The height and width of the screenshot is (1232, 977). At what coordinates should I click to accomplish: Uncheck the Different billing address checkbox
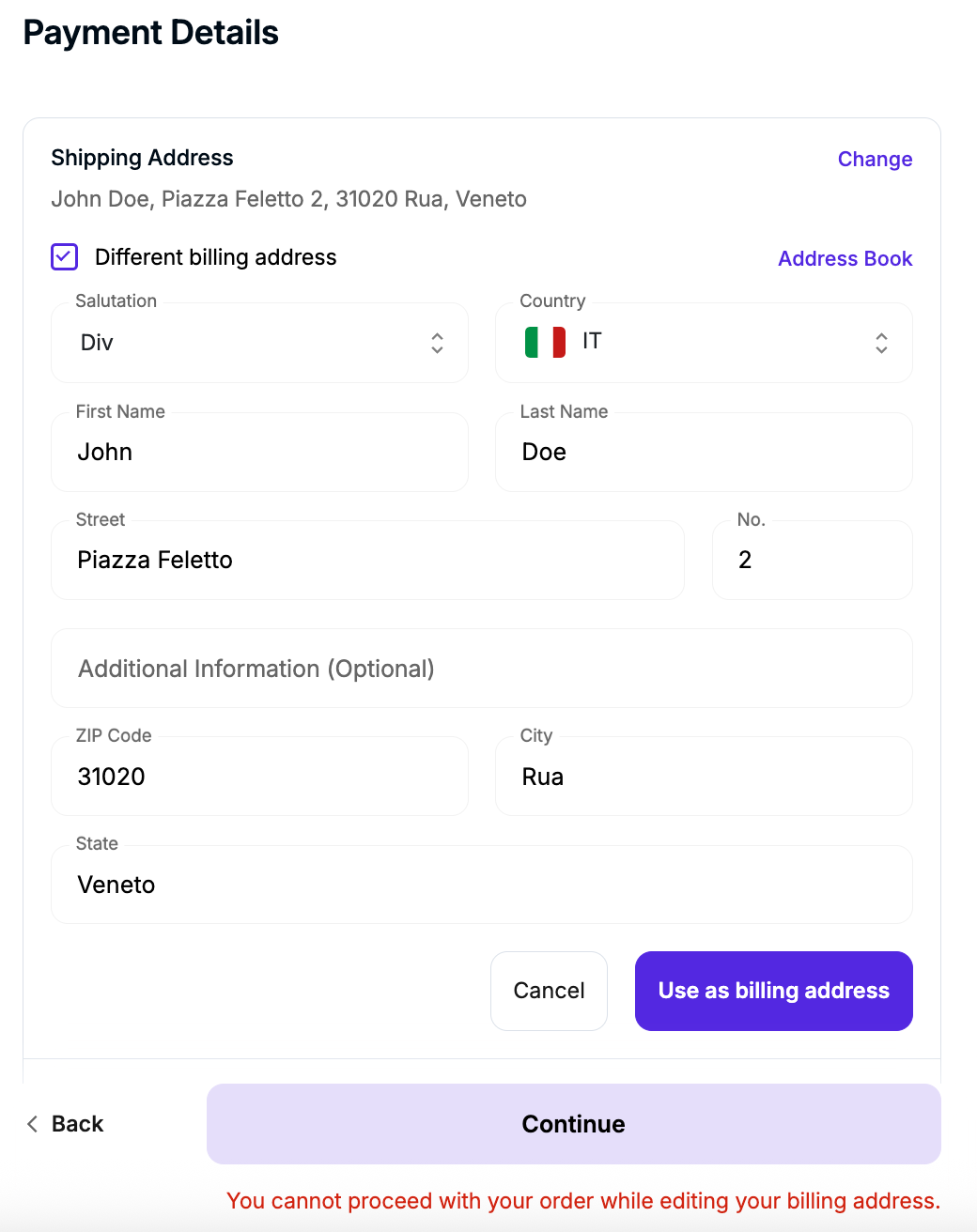click(x=65, y=256)
